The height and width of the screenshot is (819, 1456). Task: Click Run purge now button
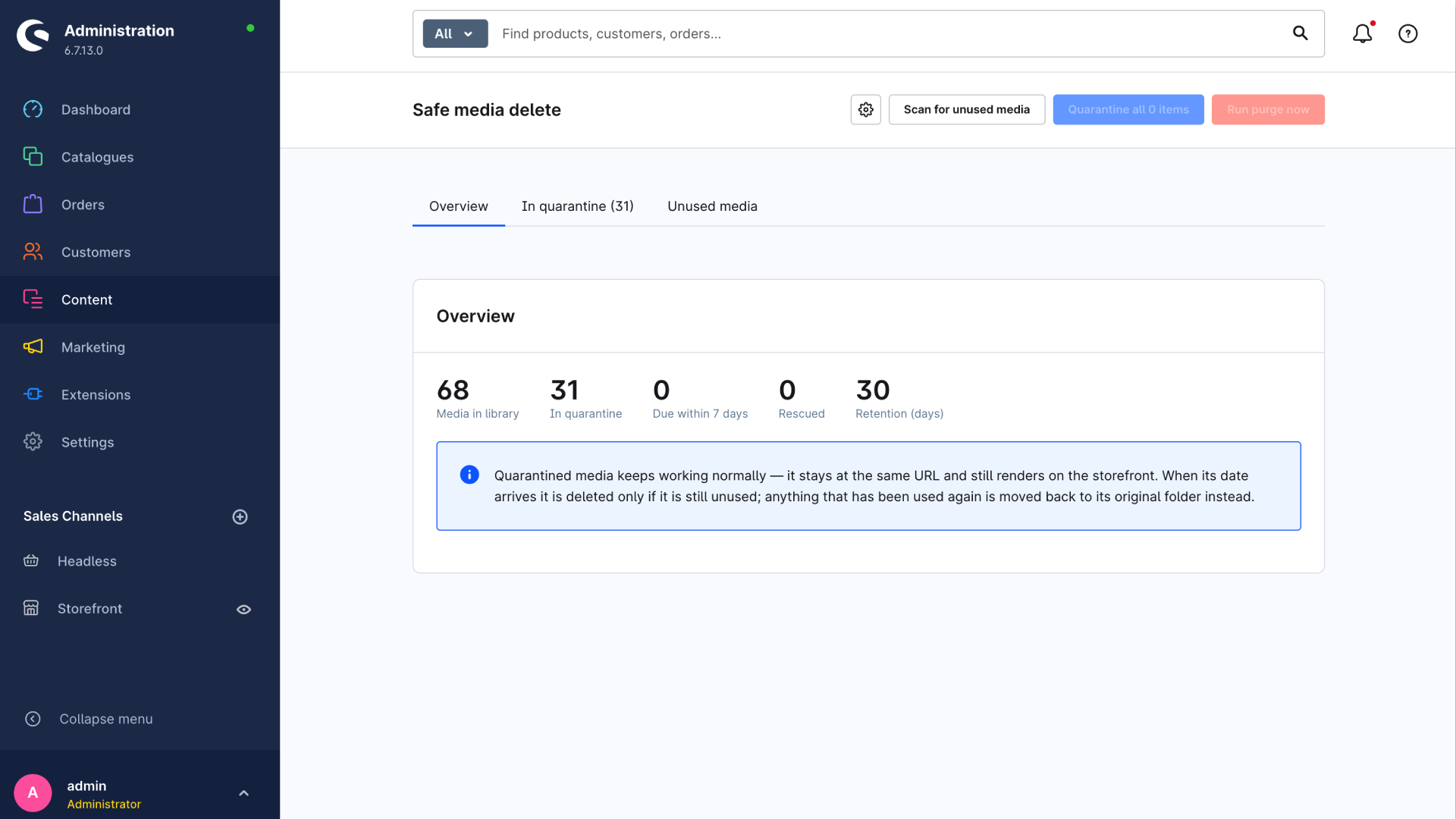(1268, 109)
